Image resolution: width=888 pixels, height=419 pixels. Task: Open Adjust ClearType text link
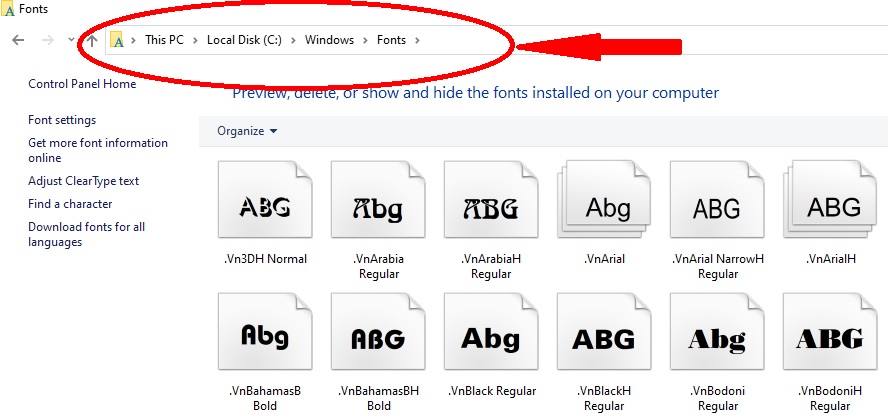pos(83,181)
